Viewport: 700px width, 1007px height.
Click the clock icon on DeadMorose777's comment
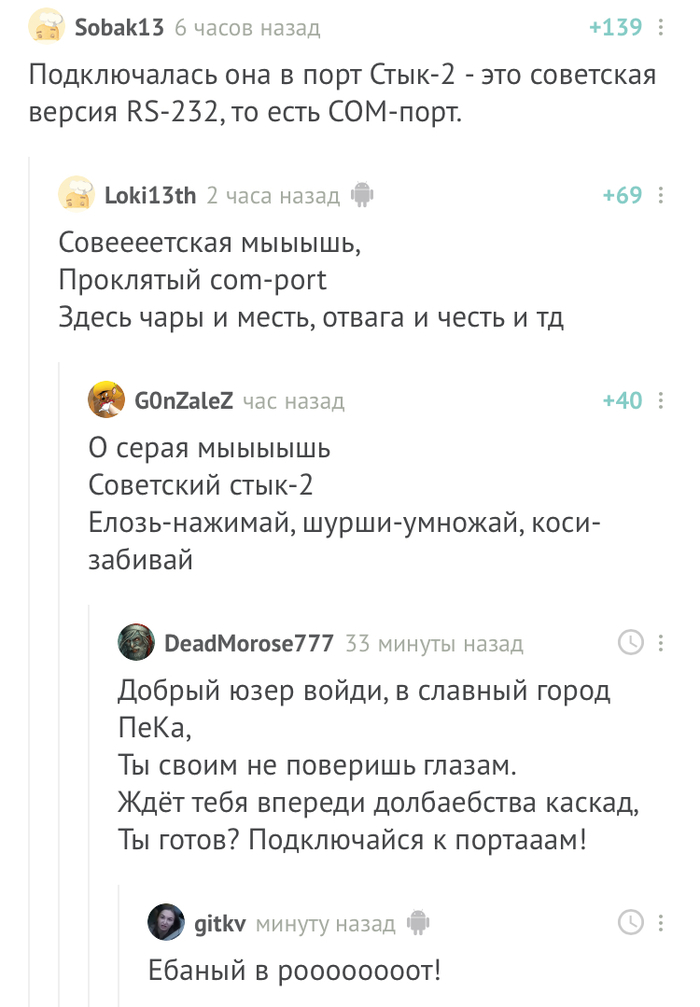[x=631, y=643]
